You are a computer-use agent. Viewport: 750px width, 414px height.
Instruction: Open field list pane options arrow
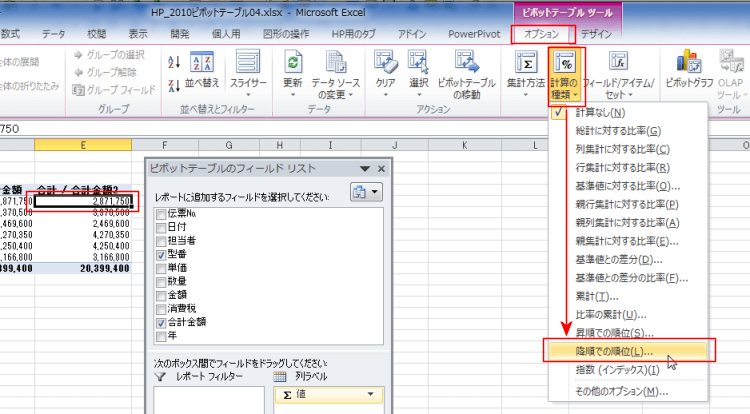(364, 169)
